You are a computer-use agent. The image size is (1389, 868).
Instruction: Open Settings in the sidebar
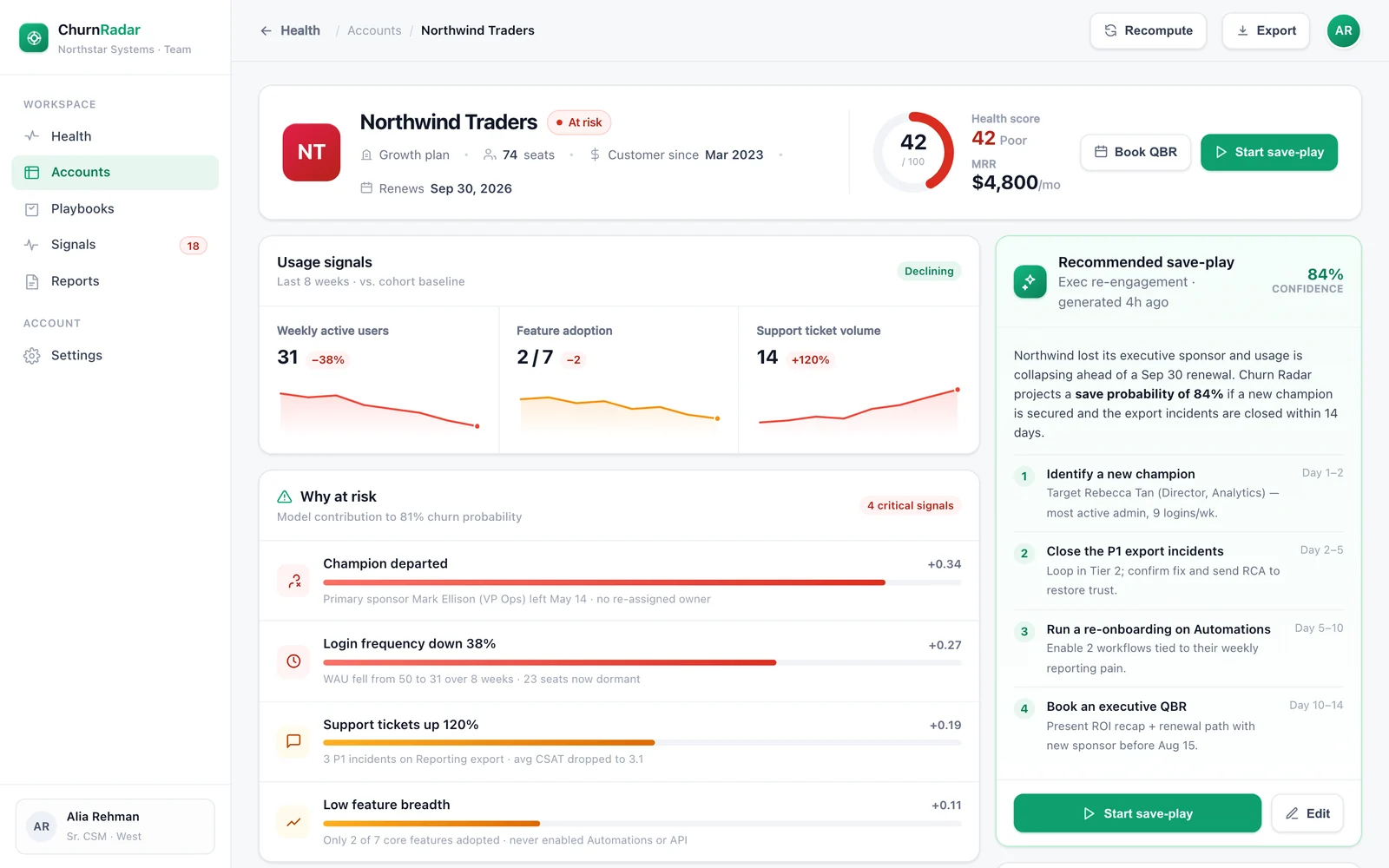click(x=115, y=355)
